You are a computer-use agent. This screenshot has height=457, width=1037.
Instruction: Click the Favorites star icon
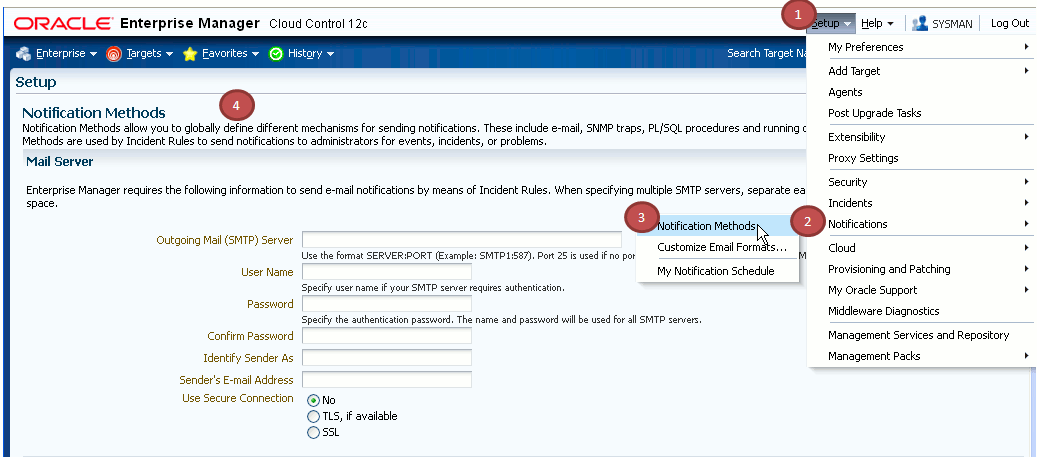pos(190,54)
